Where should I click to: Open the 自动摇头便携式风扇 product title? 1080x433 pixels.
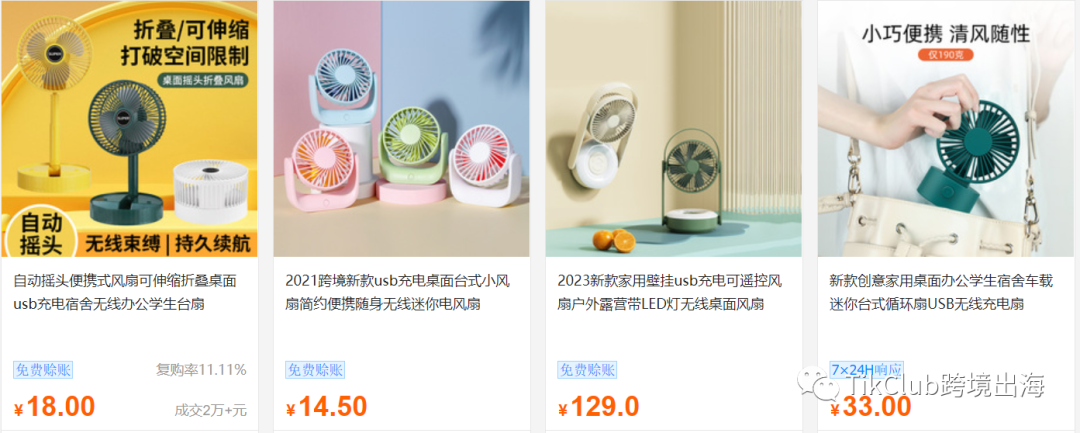tap(125, 293)
